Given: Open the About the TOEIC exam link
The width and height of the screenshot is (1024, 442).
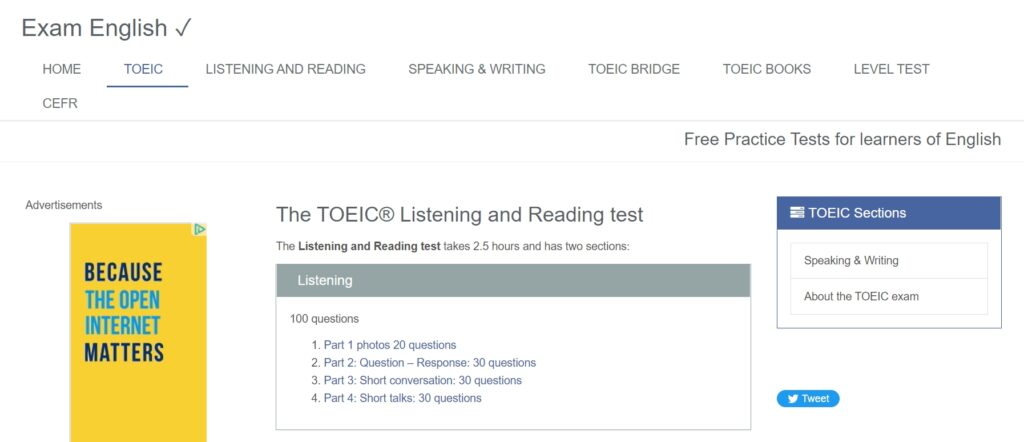Looking at the screenshot, I should point(861,296).
